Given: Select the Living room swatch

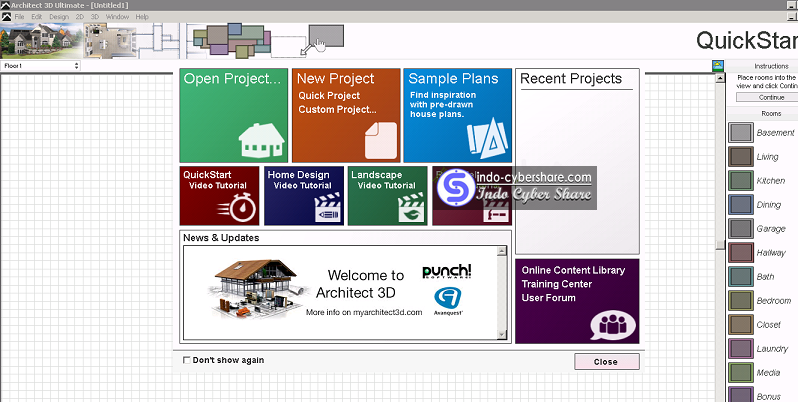Looking at the screenshot, I should click(740, 157).
